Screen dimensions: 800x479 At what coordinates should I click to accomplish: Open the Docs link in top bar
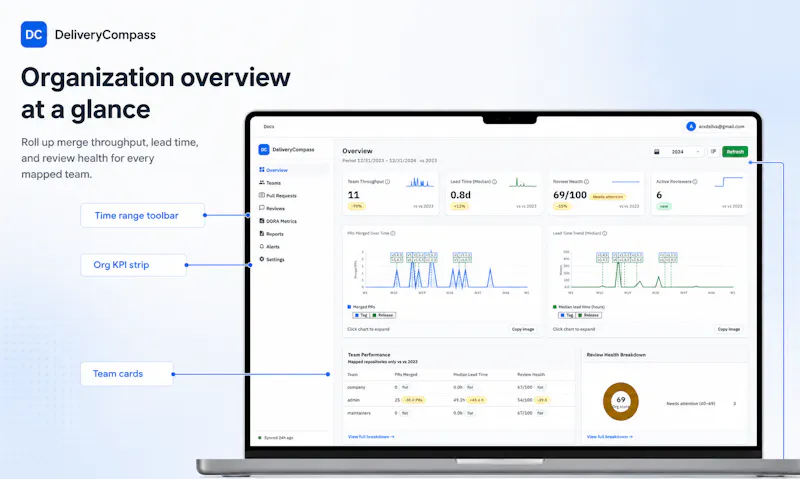click(x=269, y=127)
